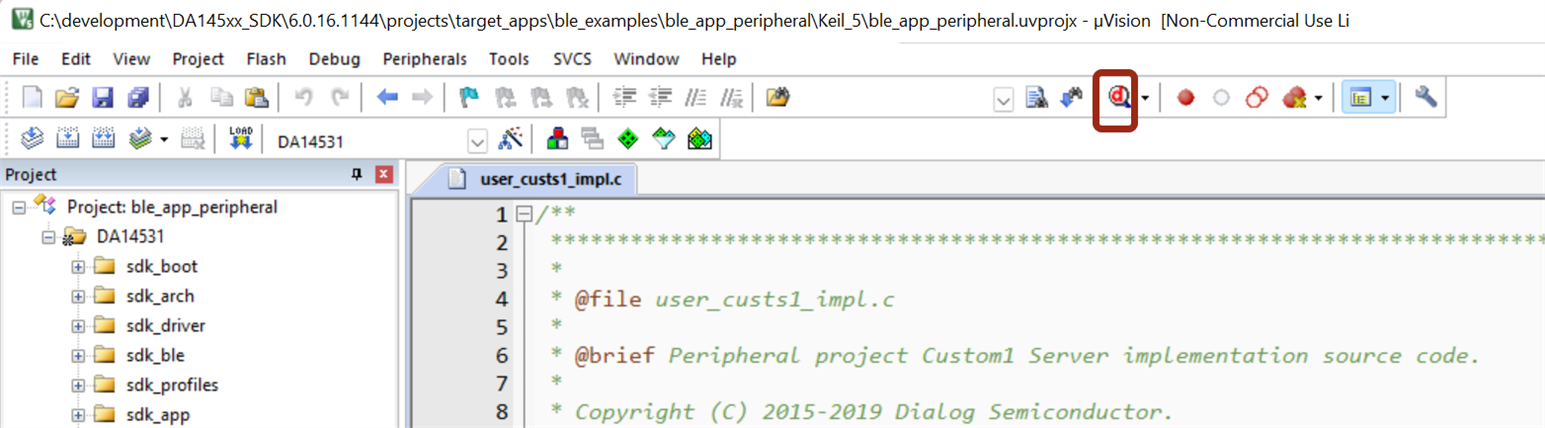The height and width of the screenshot is (428, 1545).
Task: Open the Flash menu
Action: (266, 59)
